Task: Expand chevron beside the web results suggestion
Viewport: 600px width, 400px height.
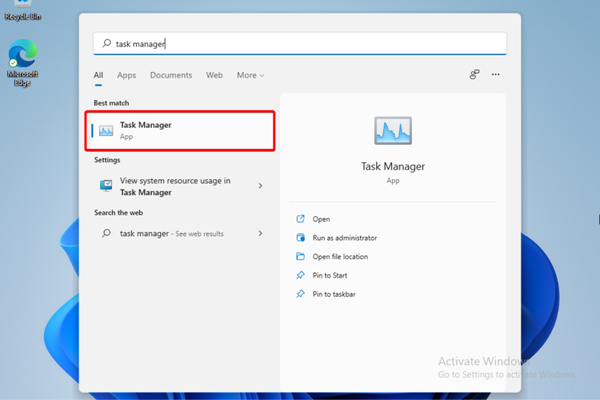Action: point(261,233)
